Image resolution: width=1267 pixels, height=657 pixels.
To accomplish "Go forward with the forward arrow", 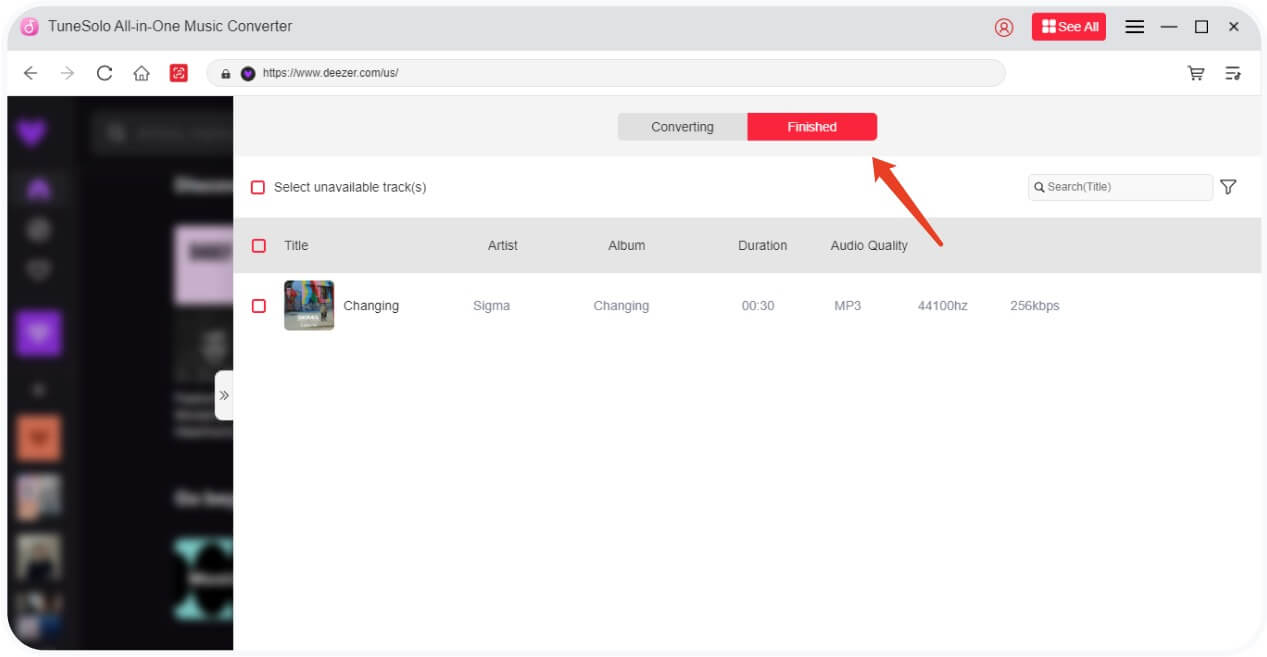I will click(x=67, y=73).
